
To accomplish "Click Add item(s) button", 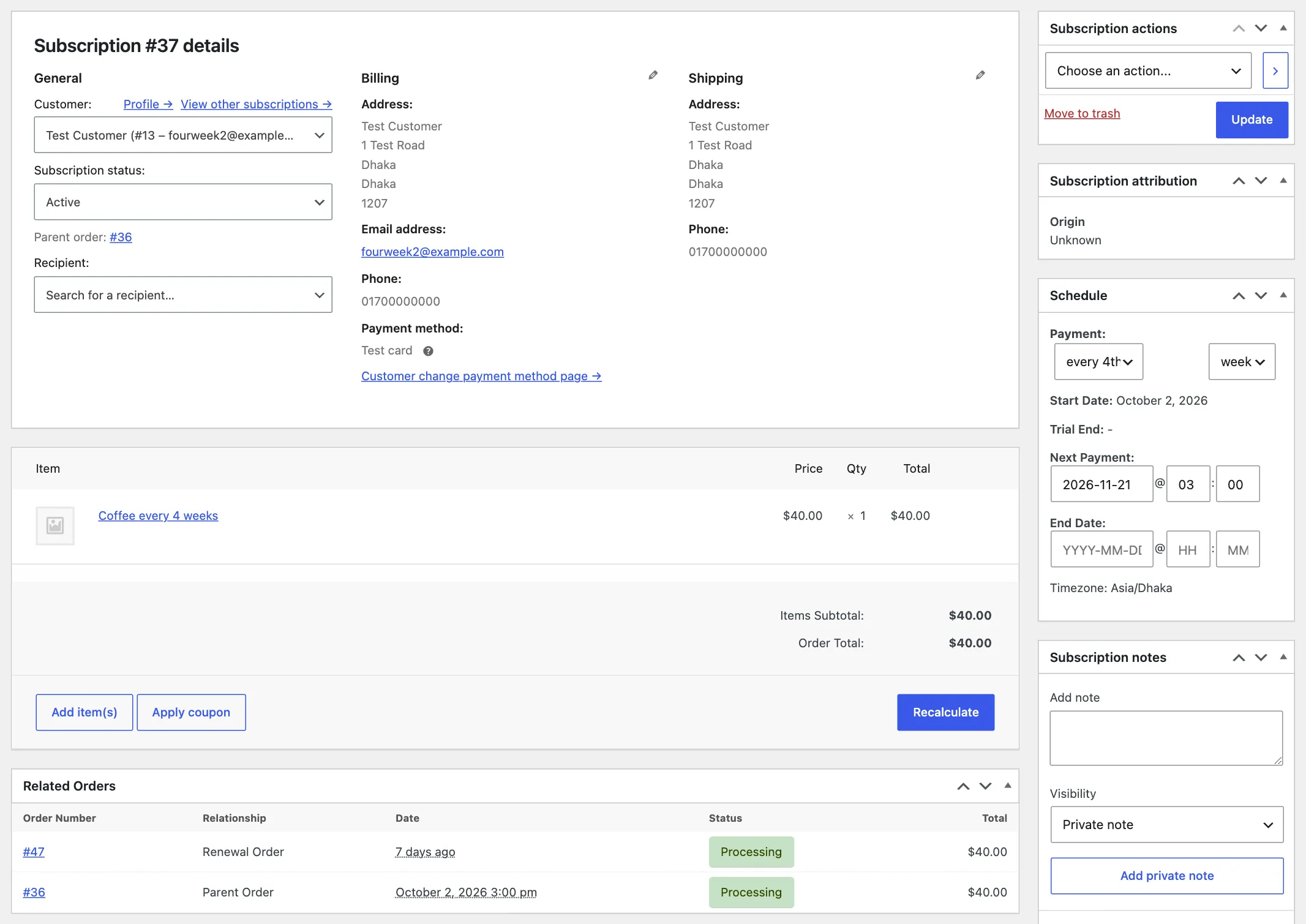I will pos(84,712).
